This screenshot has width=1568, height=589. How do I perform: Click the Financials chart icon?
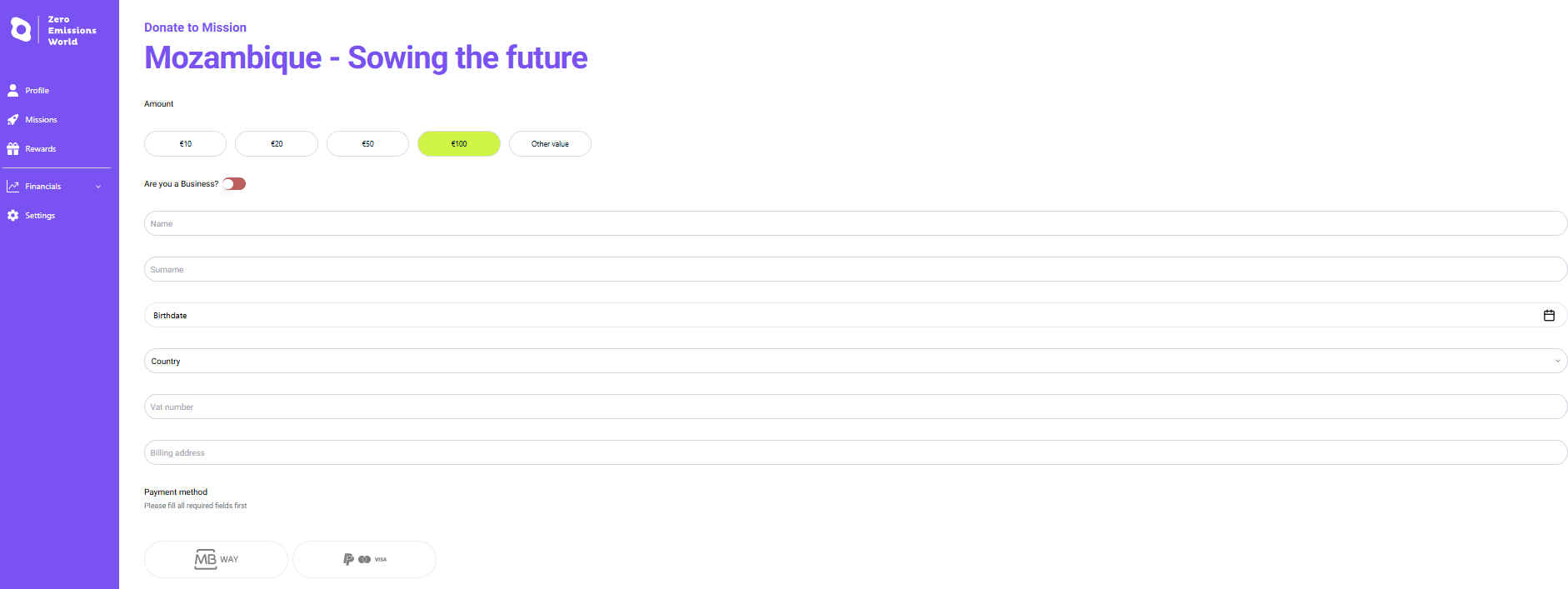point(12,187)
